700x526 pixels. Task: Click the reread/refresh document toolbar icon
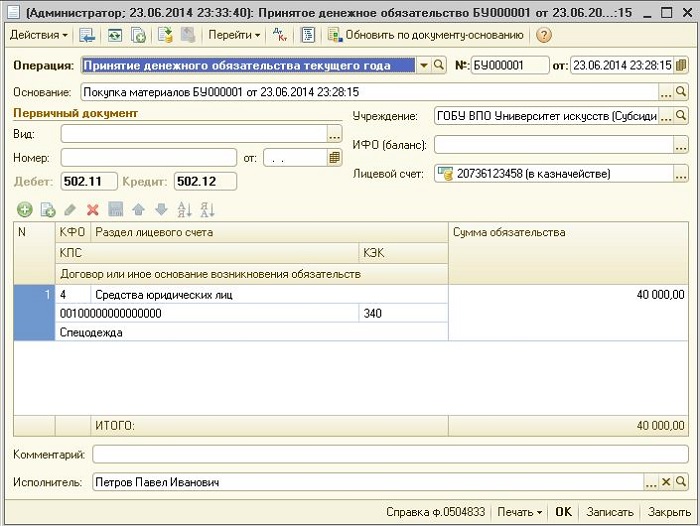115,35
